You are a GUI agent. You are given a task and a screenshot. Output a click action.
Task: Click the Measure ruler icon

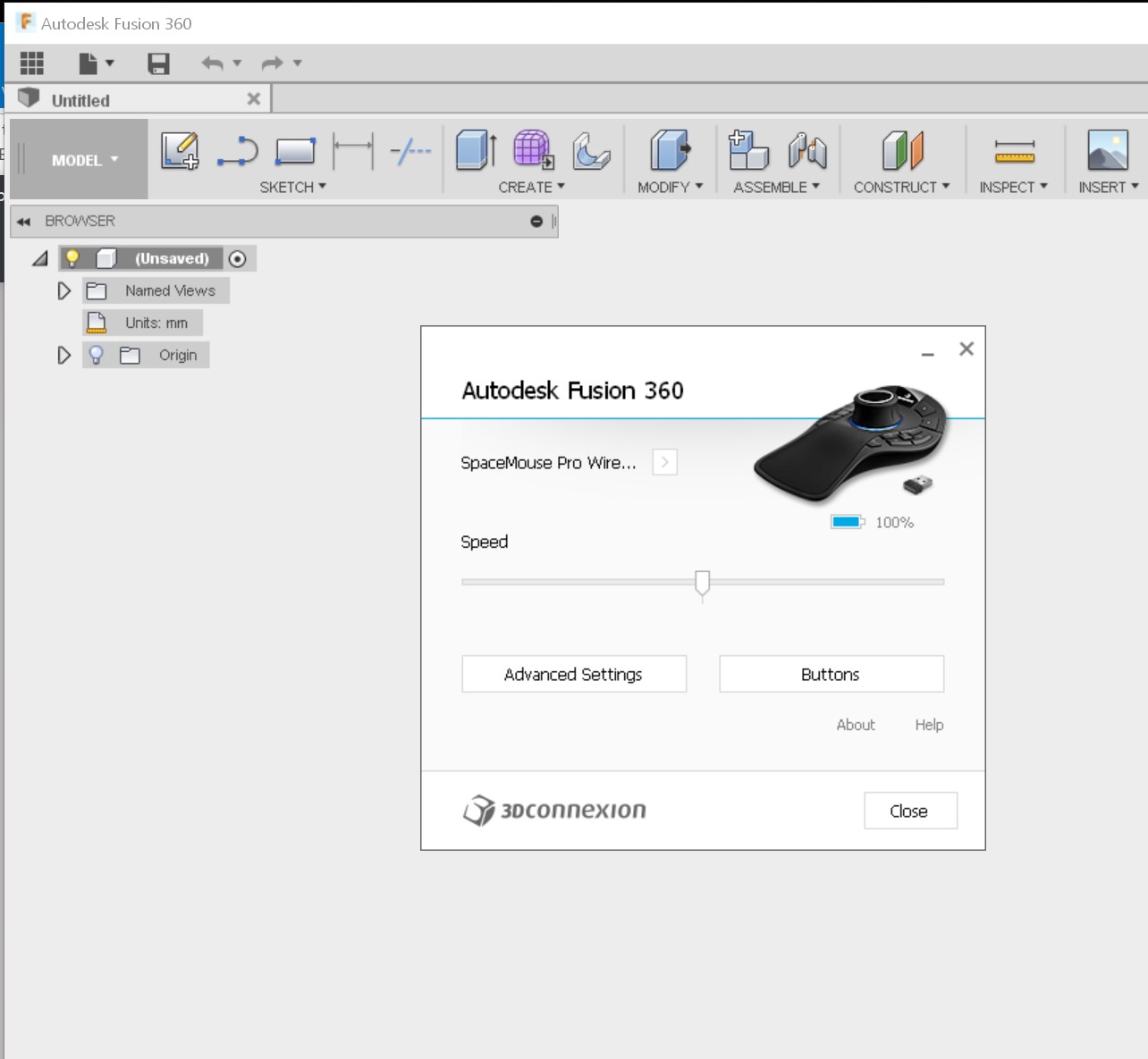click(1015, 152)
